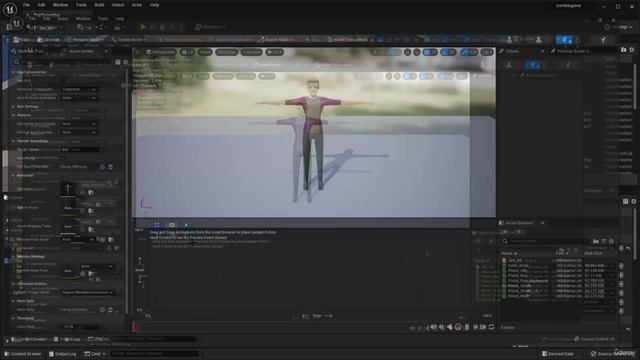The width and height of the screenshot is (640, 360).
Task: Click the console command input field
Action: tap(154, 353)
